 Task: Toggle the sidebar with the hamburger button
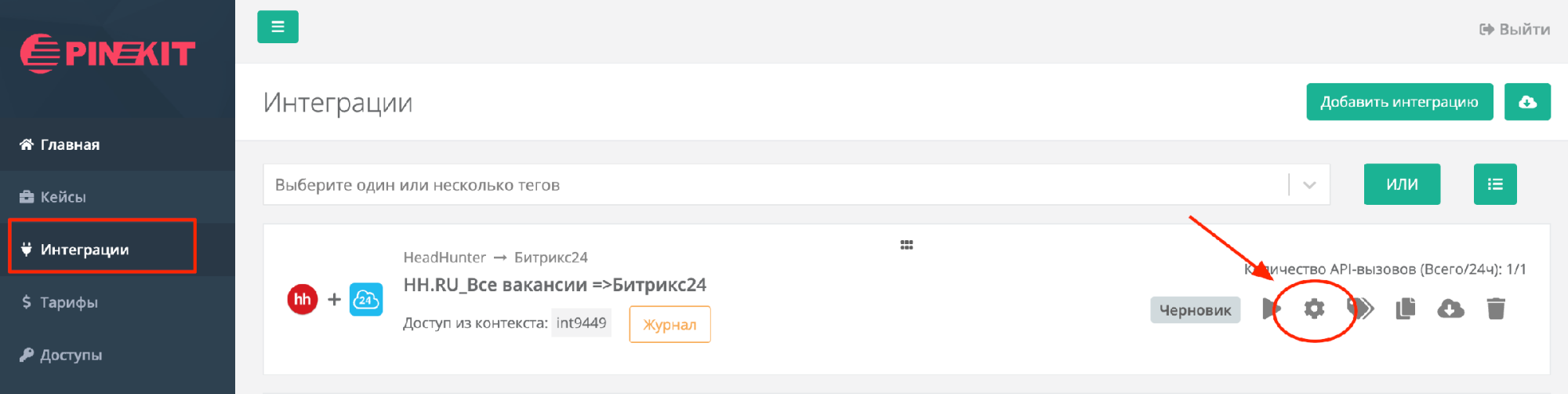tap(278, 27)
